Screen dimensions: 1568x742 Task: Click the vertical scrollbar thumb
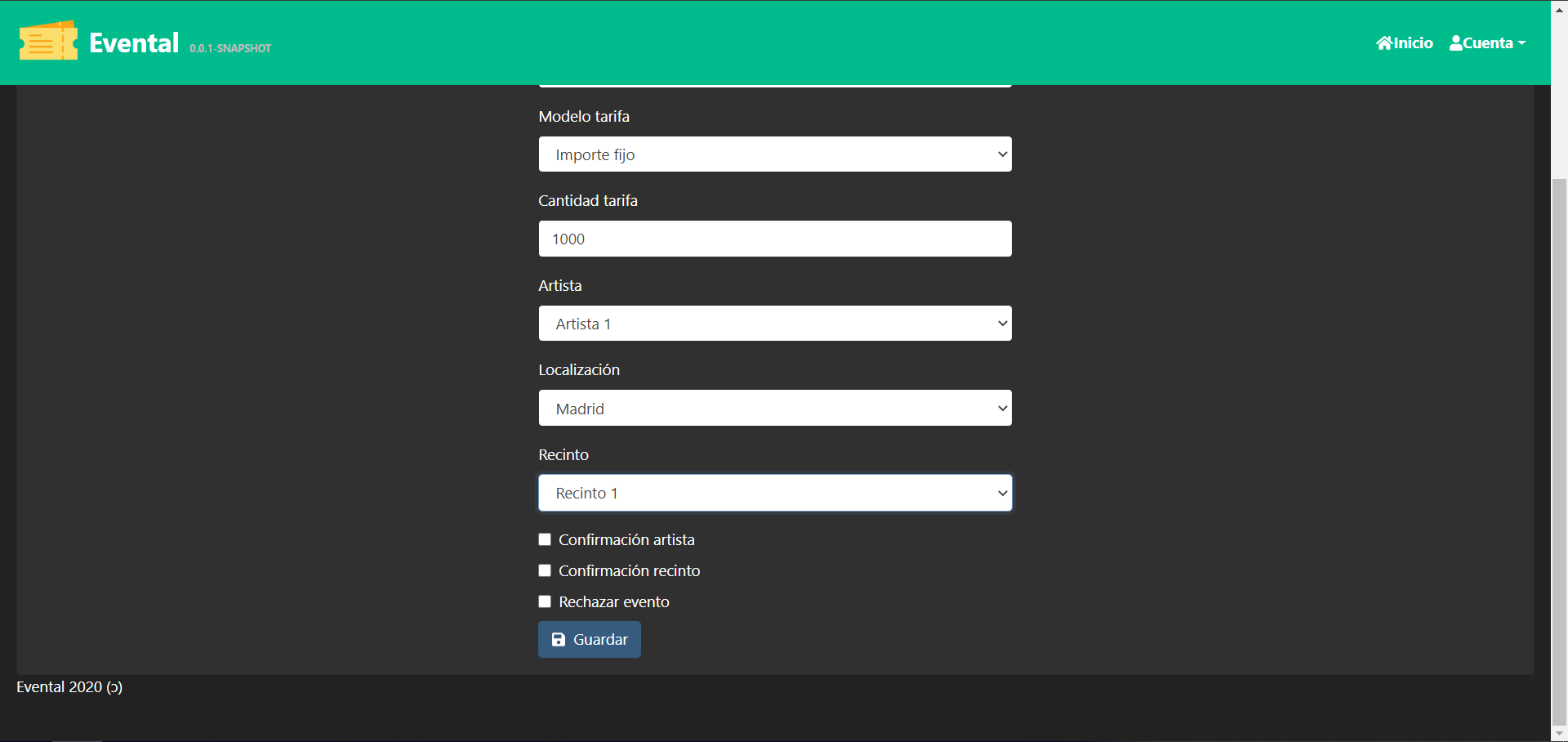(1559, 449)
